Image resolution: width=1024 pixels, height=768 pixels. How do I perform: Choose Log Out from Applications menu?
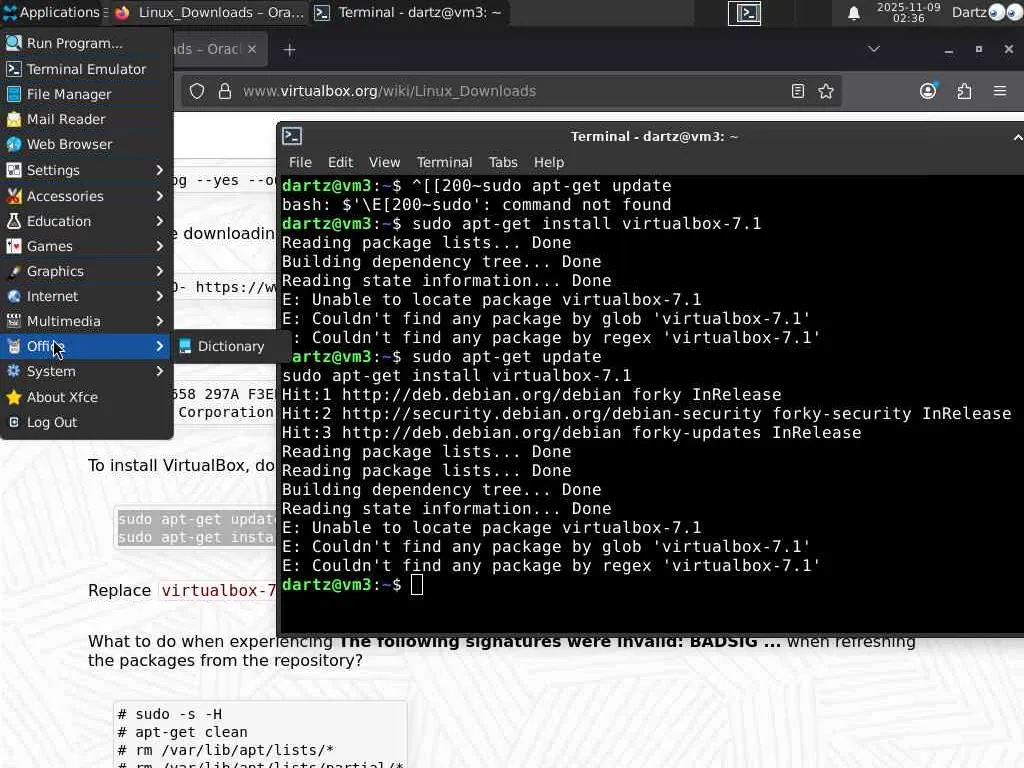(x=86, y=422)
